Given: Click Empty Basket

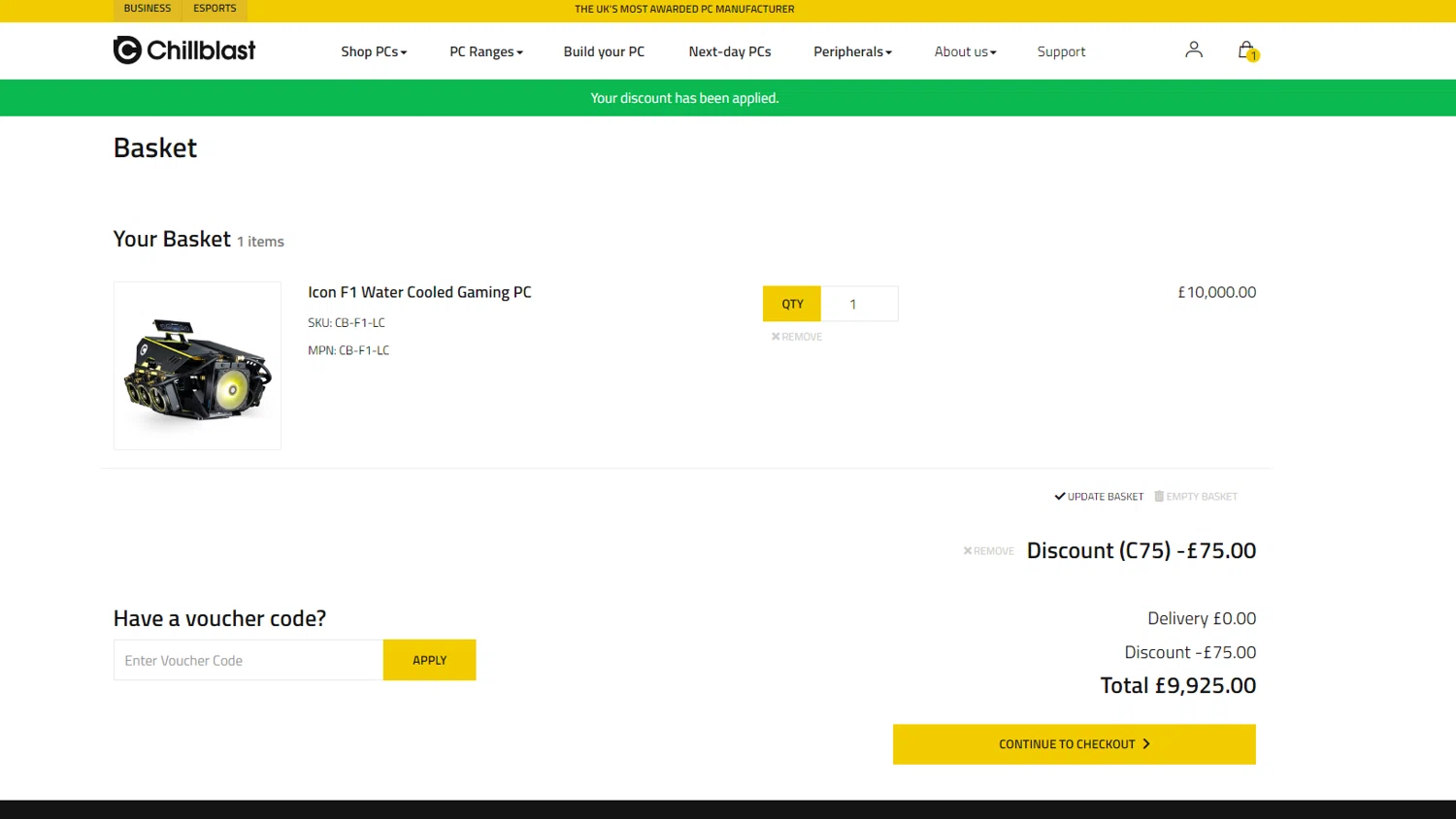Looking at the screenshot, I should pyautogui.click(x=1196, y=497).
